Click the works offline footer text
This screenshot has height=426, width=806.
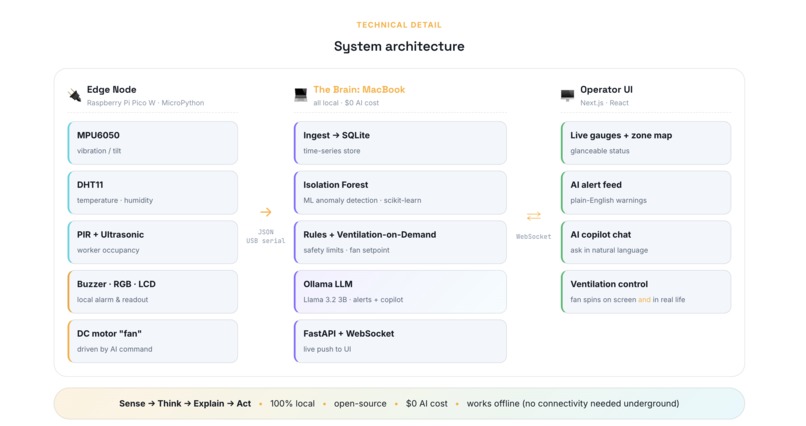(x=573, y=403)
